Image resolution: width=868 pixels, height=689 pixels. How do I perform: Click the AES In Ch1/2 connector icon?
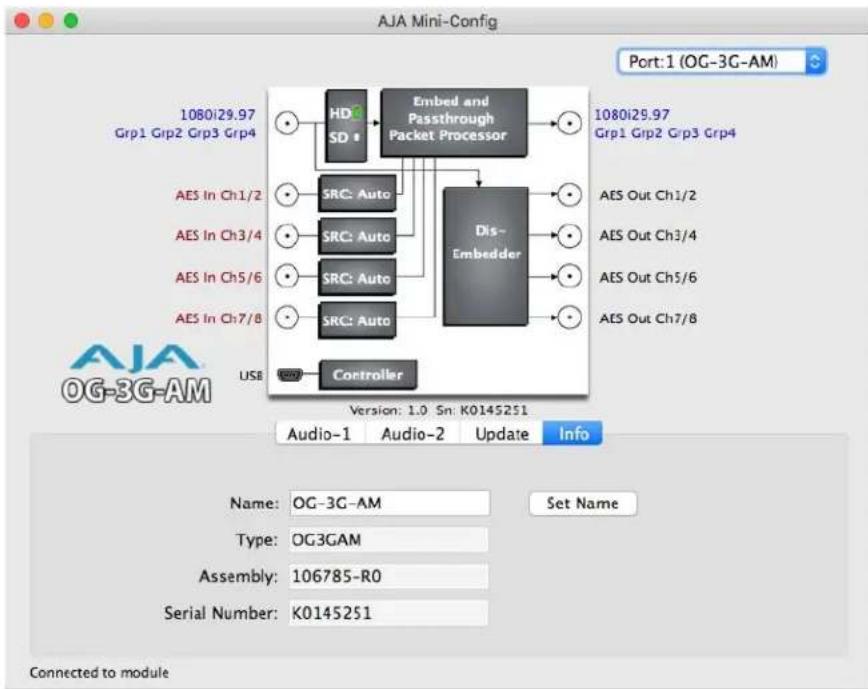287,195
